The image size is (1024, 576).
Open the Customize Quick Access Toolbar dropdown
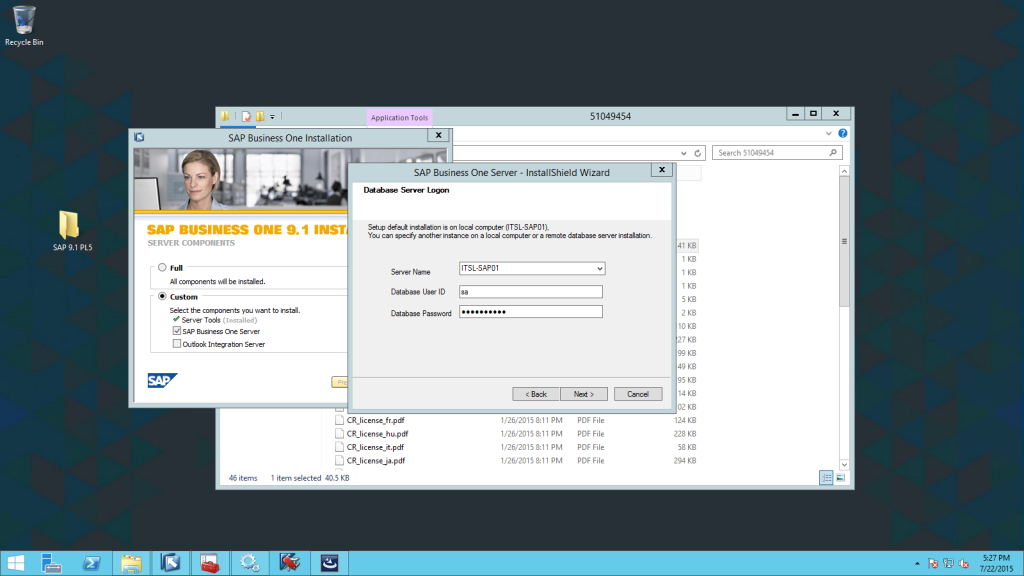(272, 117)
